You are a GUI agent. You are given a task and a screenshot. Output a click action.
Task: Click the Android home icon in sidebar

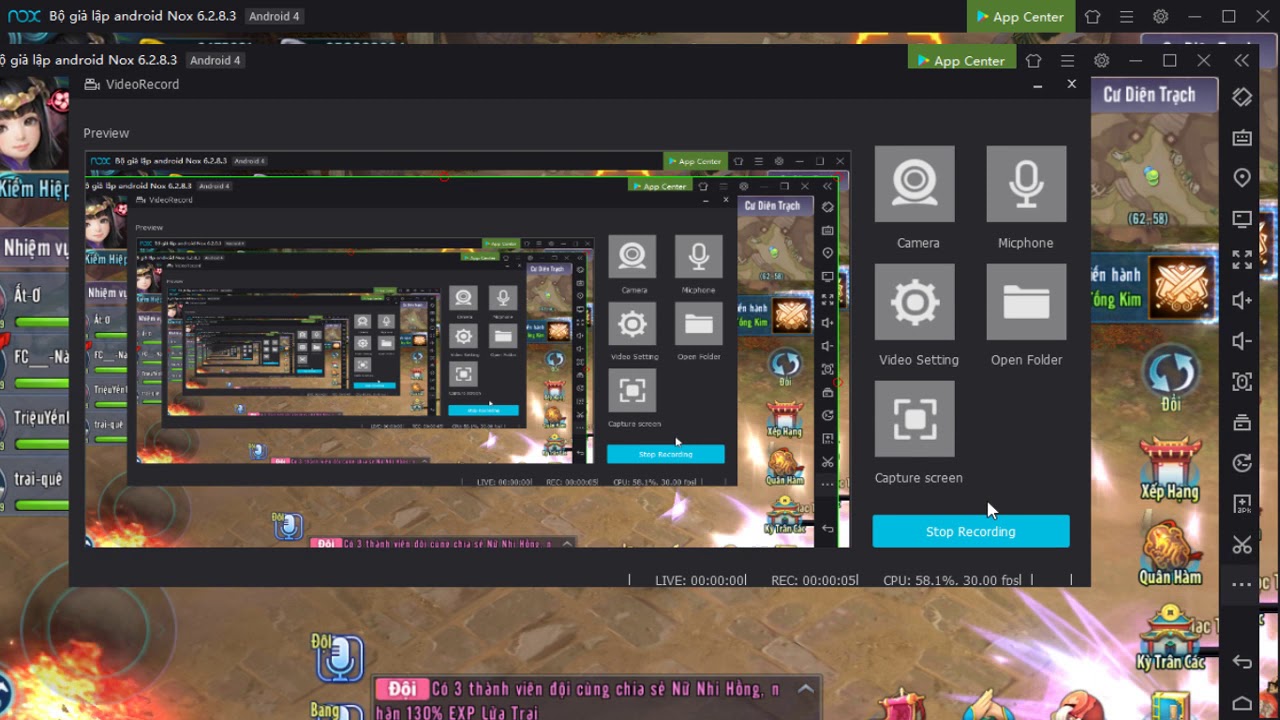coord(1242,702)
